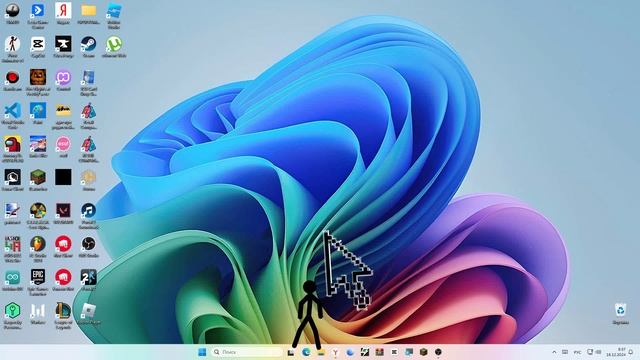This screenshot has width=640, height=360.
Task: Select the plain black square desktop icon
Action: coord(63,178)
